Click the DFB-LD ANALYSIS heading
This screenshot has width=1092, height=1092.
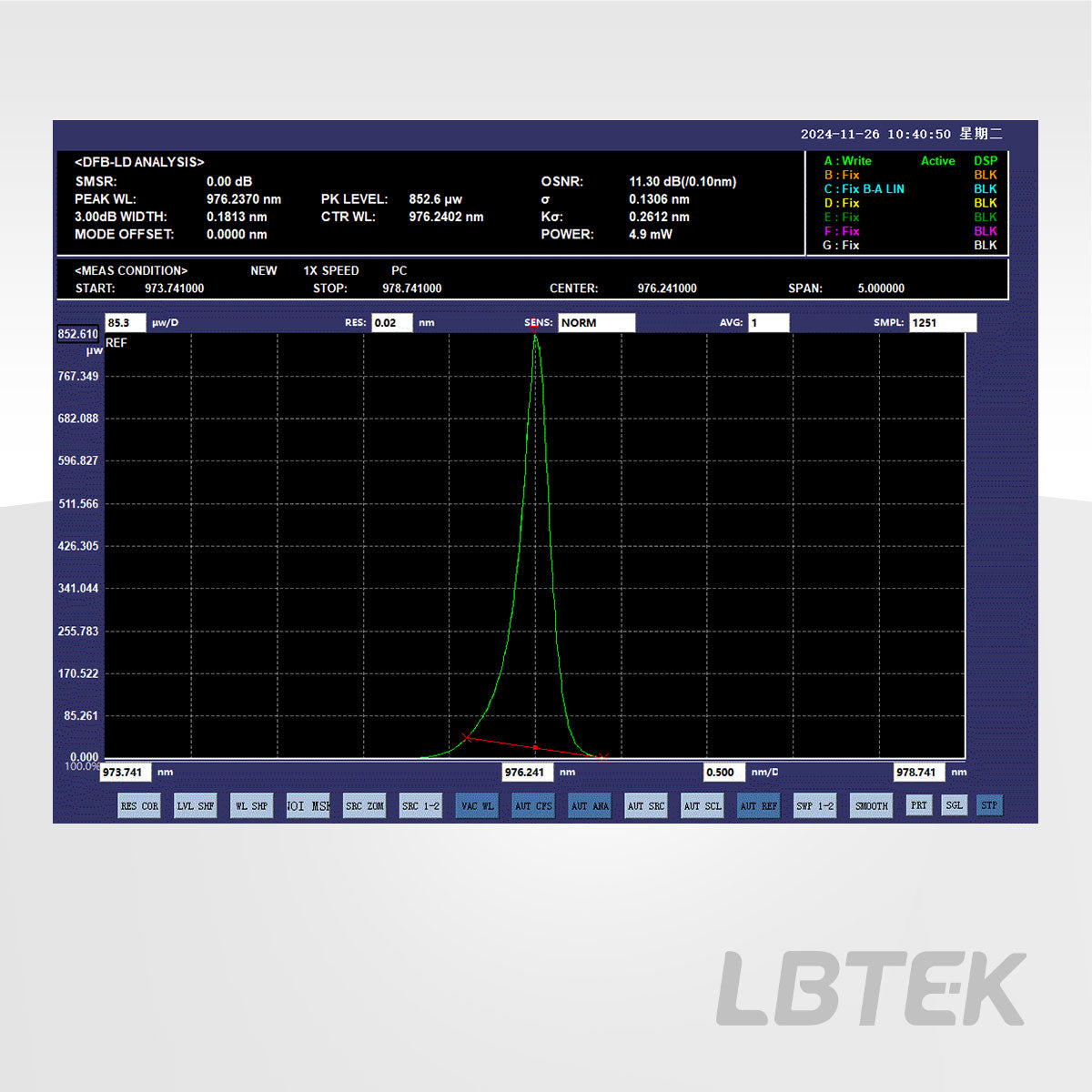(x=139, y=162)
